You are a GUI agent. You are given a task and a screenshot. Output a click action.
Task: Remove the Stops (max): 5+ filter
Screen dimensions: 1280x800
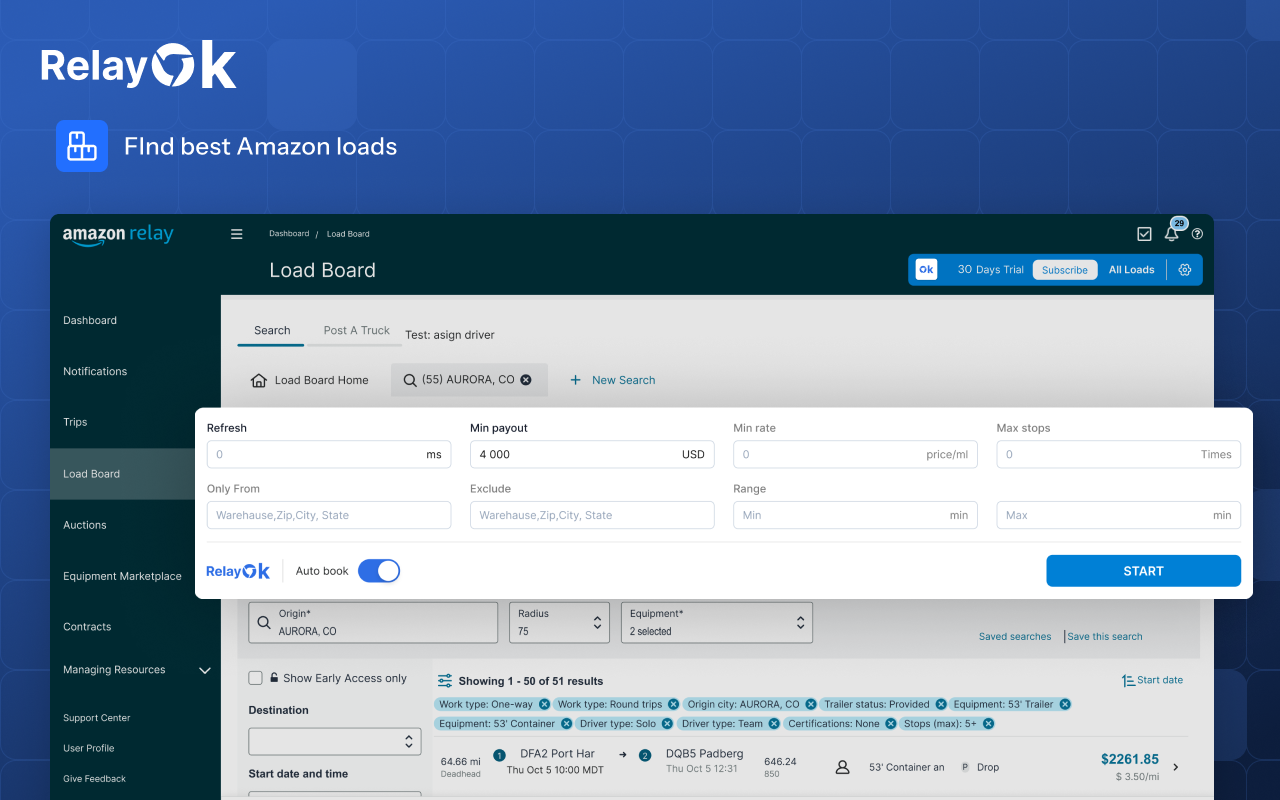point(988,723)
